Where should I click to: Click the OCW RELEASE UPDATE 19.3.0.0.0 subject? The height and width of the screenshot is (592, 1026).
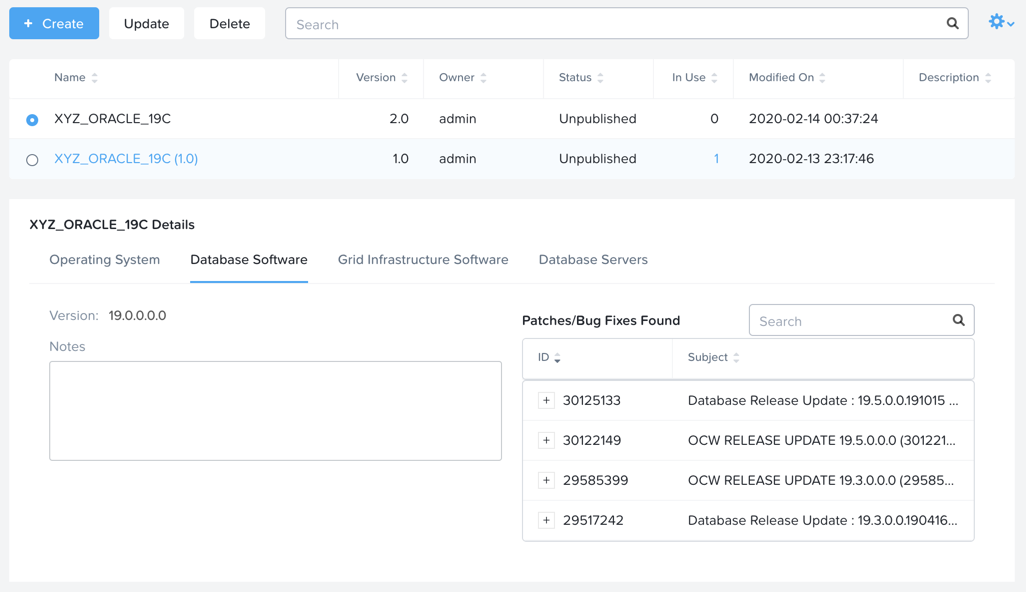pyautogui.click(x=821, y=480)
